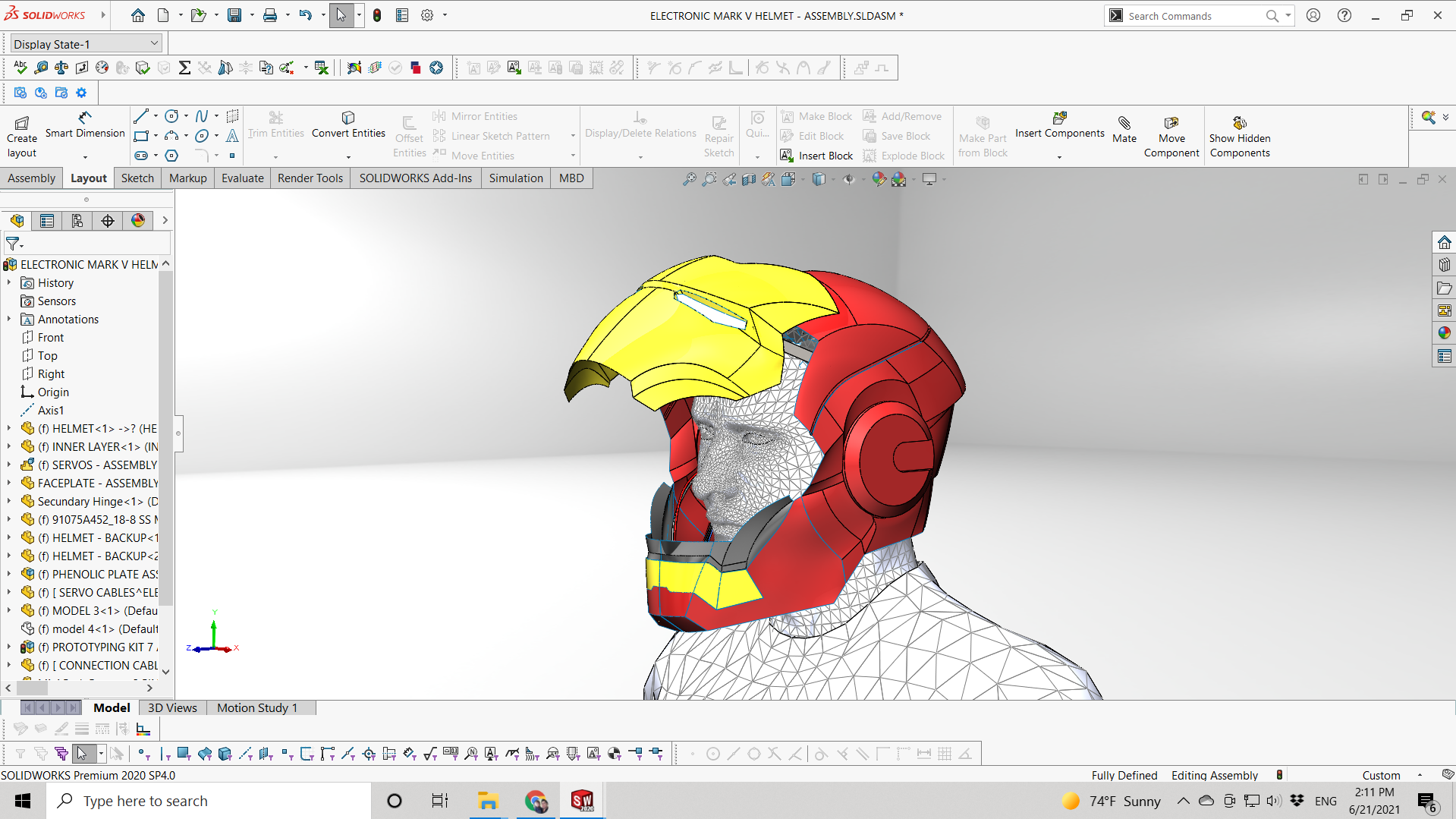This screenshot has width=1456, height=819.
Task: Switch to the Evaluate tab
Action: [242, 178]
